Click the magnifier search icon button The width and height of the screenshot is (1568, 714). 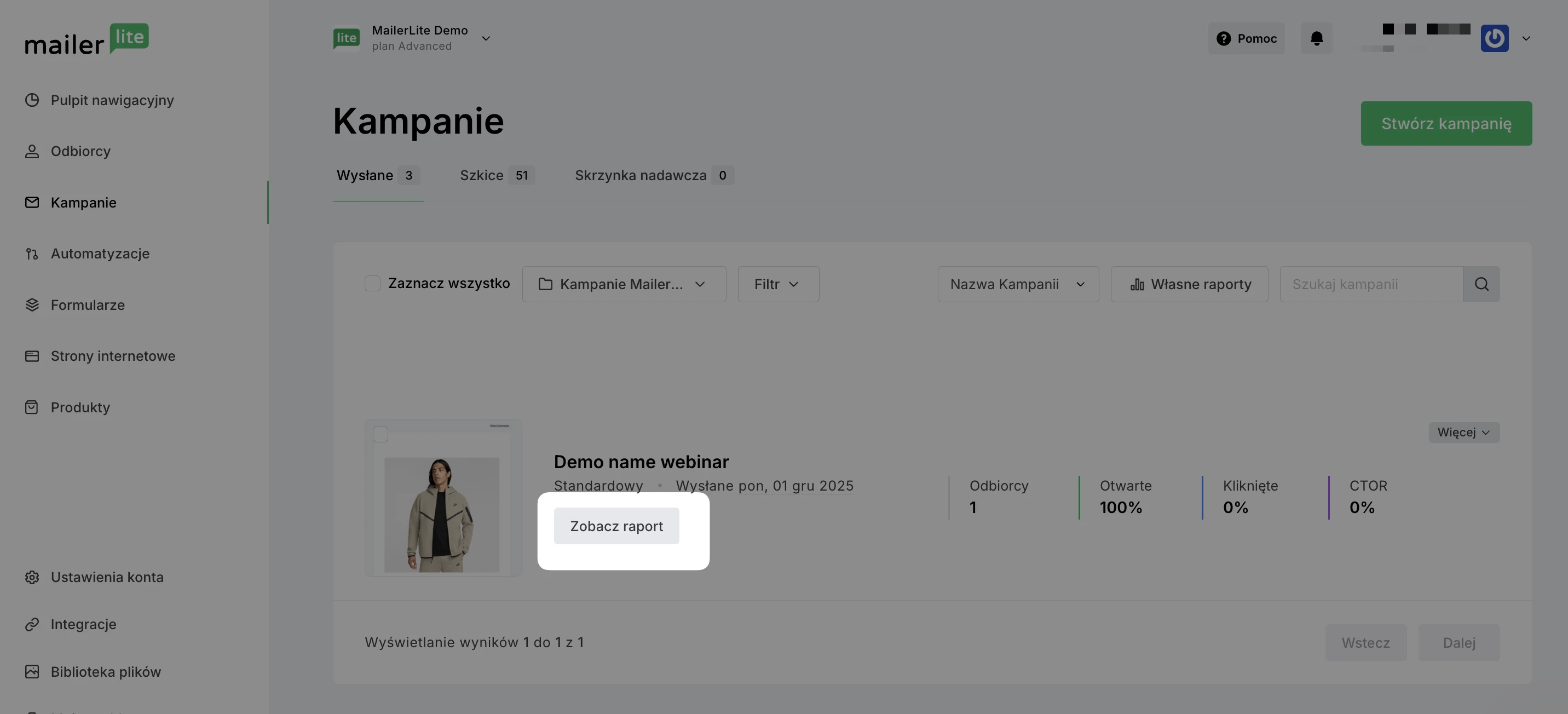(x=1481, y=284)
